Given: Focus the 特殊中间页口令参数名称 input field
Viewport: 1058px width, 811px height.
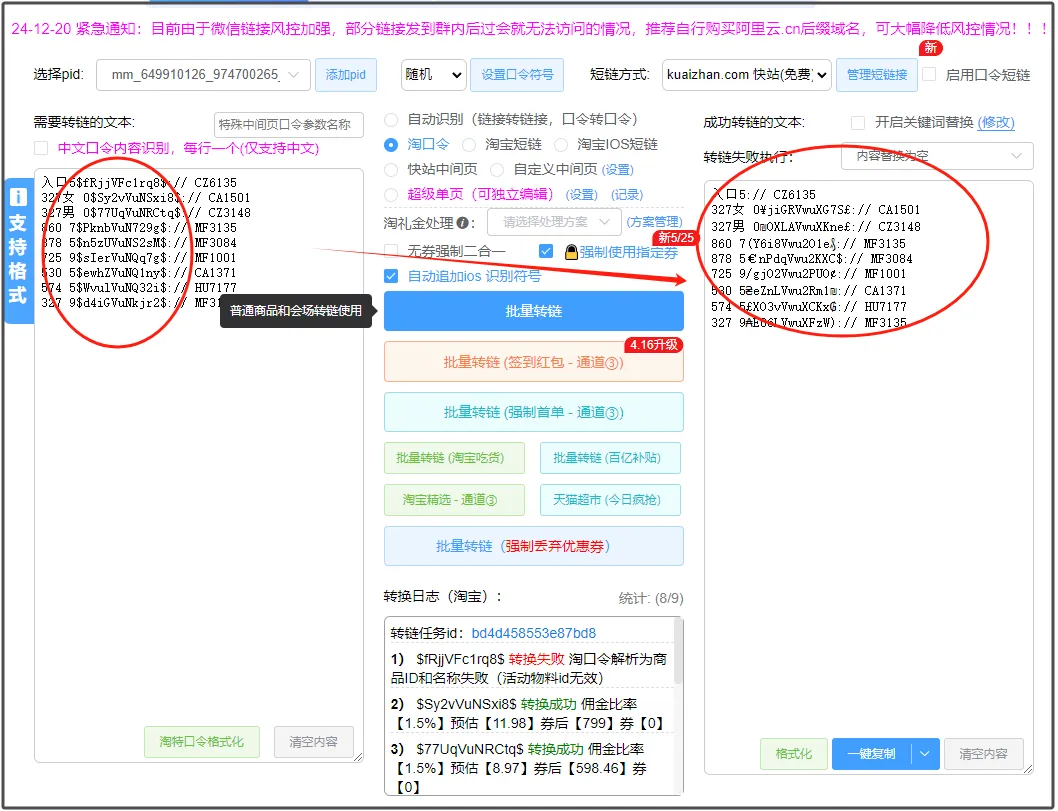Looking at the screenshot, I should click(289, 124).
